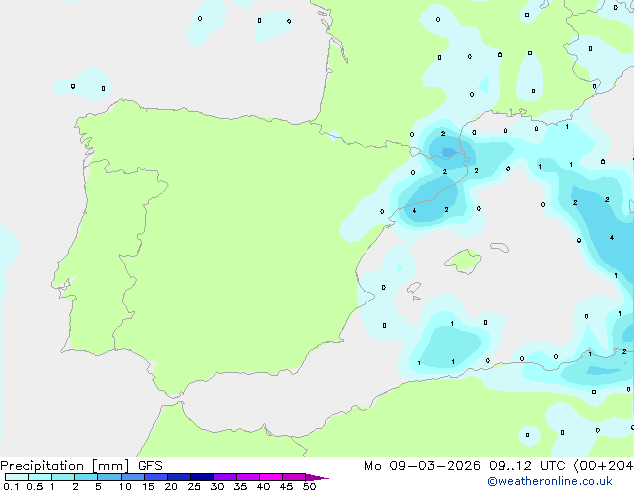The height and width of the screenshot is (490, 634).
Task: Click the 'Precipitation [mm]' title text
Action: 65,466
